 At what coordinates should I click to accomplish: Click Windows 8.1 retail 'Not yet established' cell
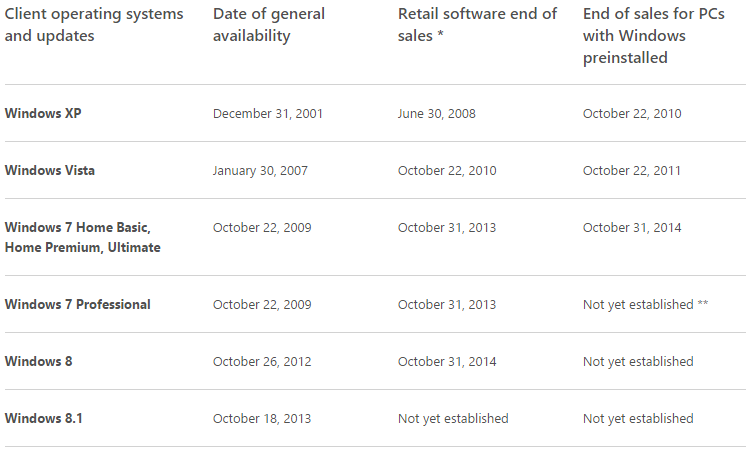pyautogui.click(x=453, y=418)
